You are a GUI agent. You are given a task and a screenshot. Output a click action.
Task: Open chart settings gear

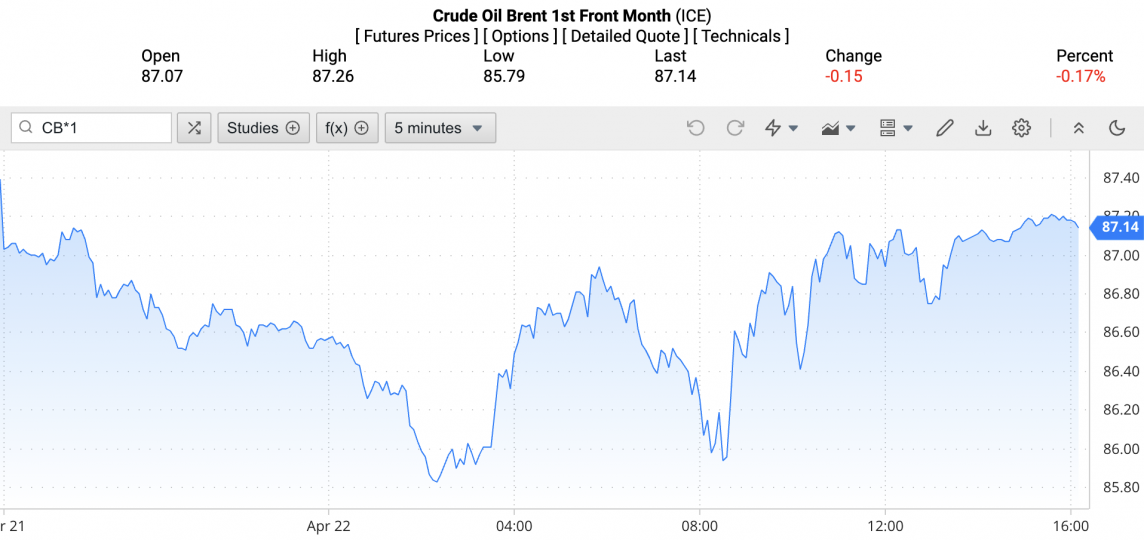(x=1021, y=128)
